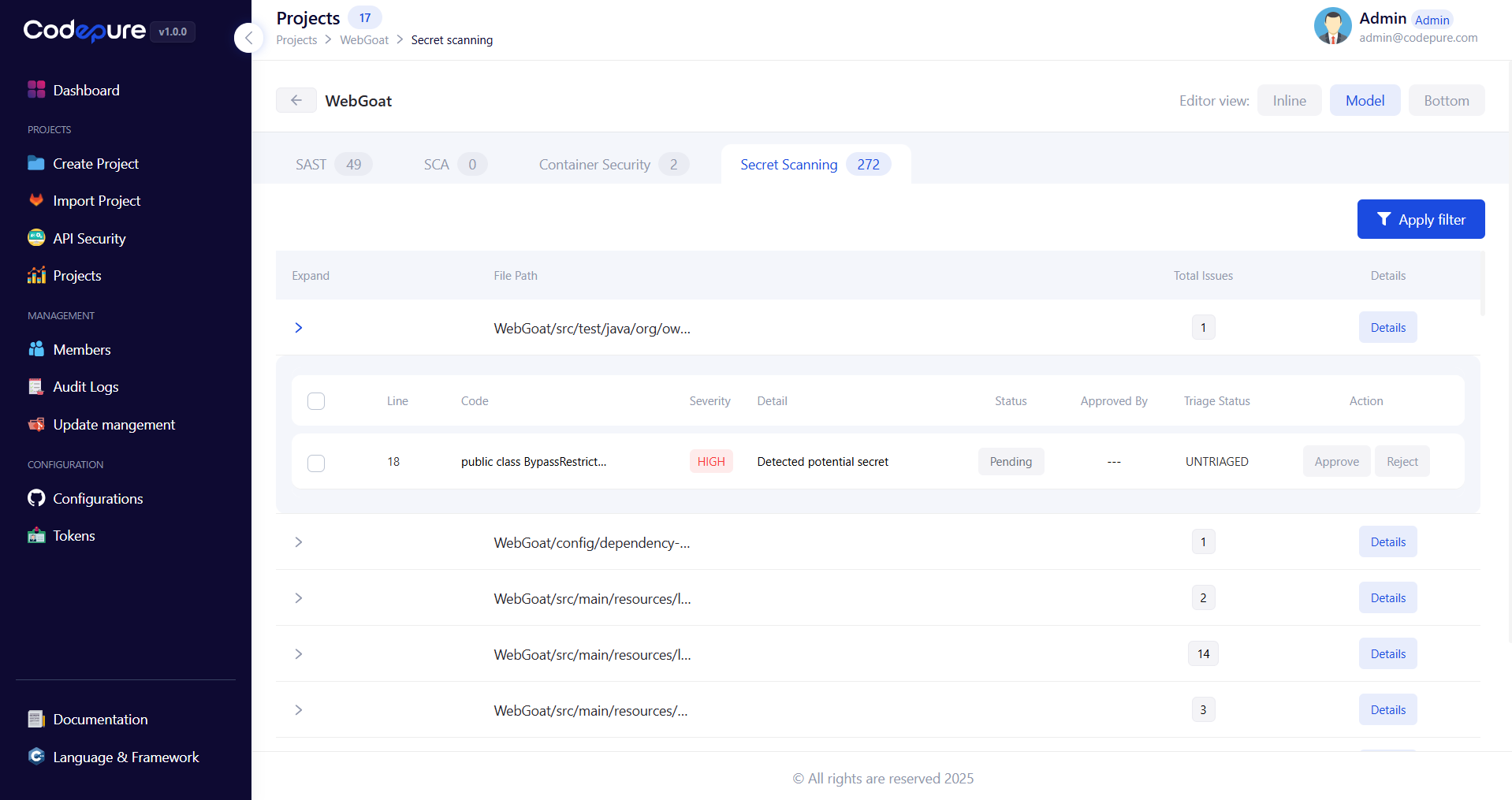Click the Members people icon

tap(36, 349)
